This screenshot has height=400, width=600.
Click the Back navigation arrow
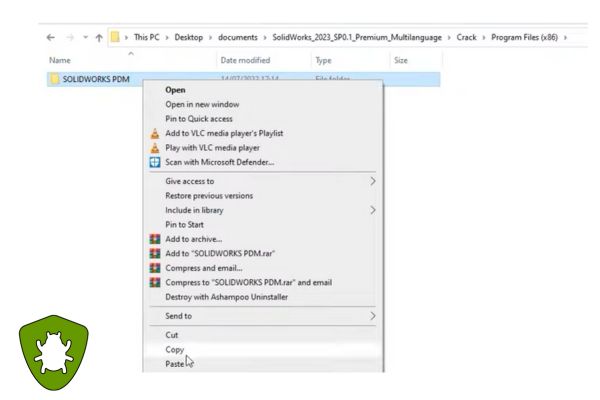51,38
